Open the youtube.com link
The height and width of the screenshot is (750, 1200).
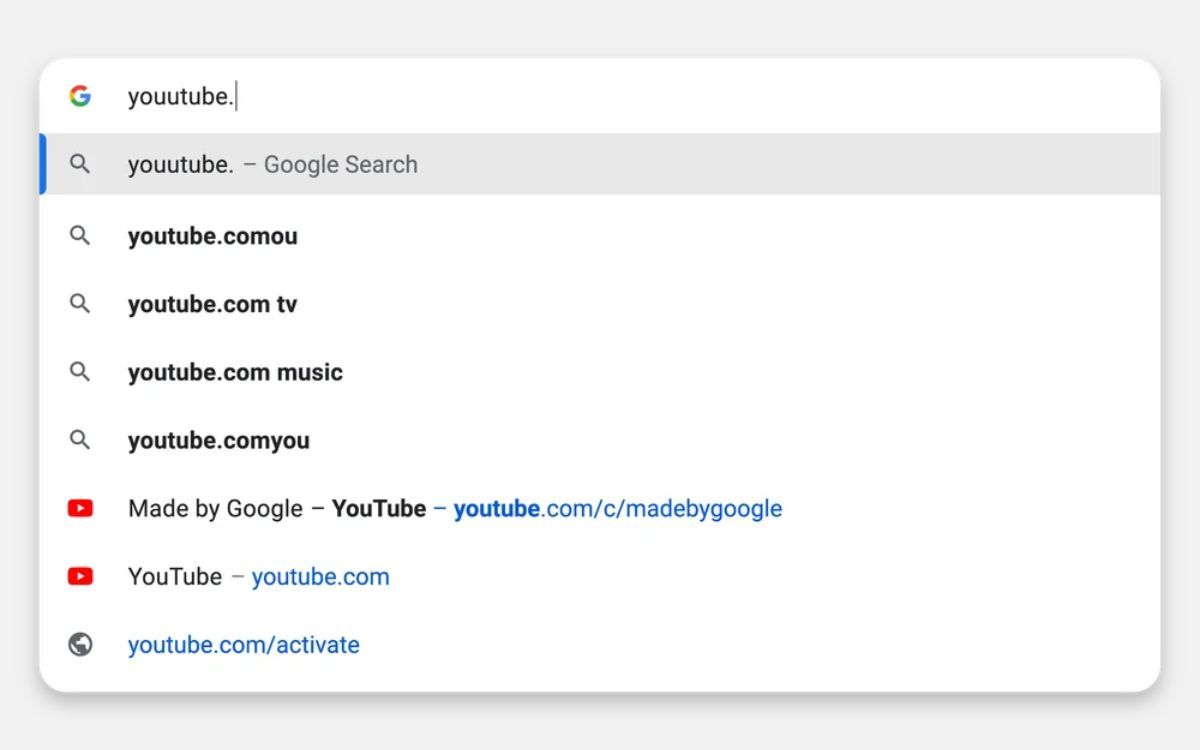tap(320, 576)
